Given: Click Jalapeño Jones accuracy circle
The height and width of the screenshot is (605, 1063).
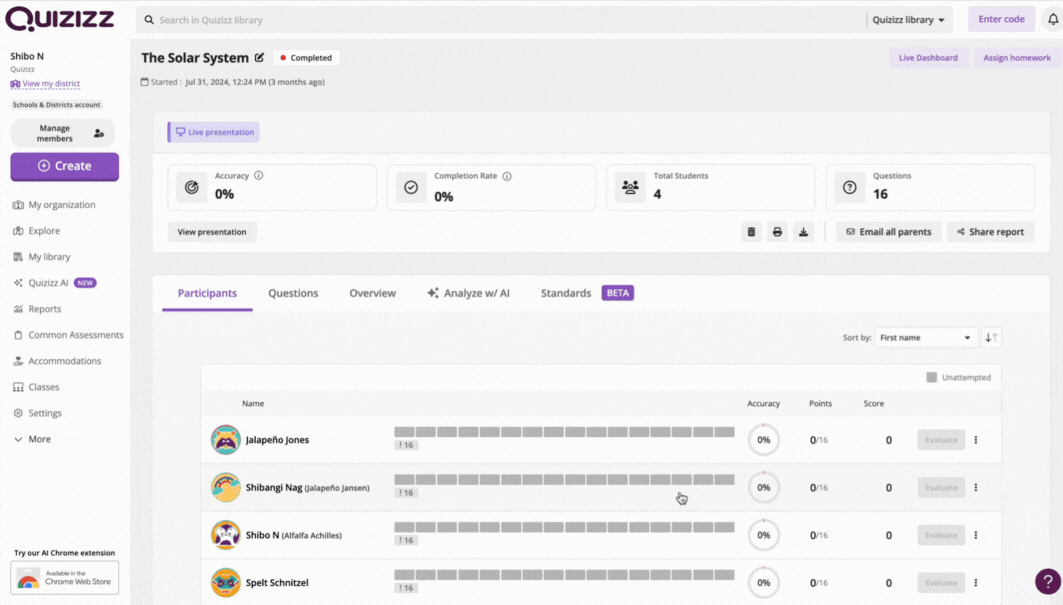Looking at the screenshot, I should (x=763, y=440).
